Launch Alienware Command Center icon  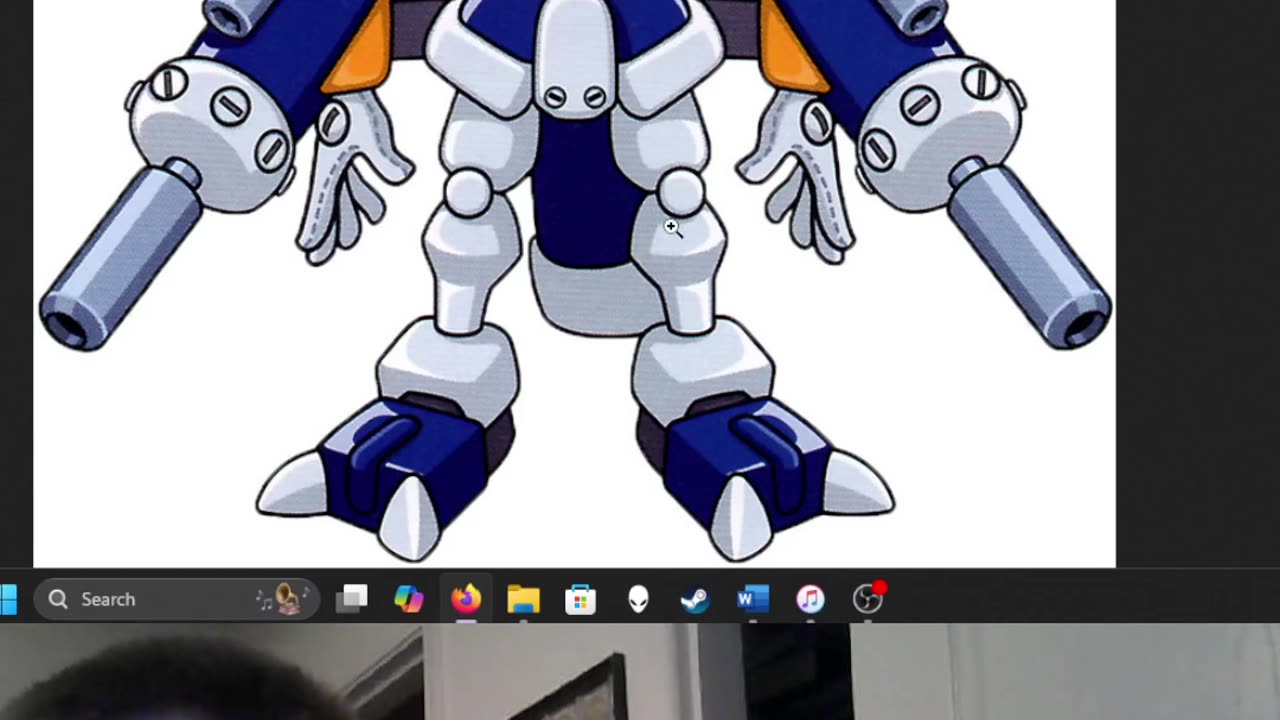pos(638,599)
